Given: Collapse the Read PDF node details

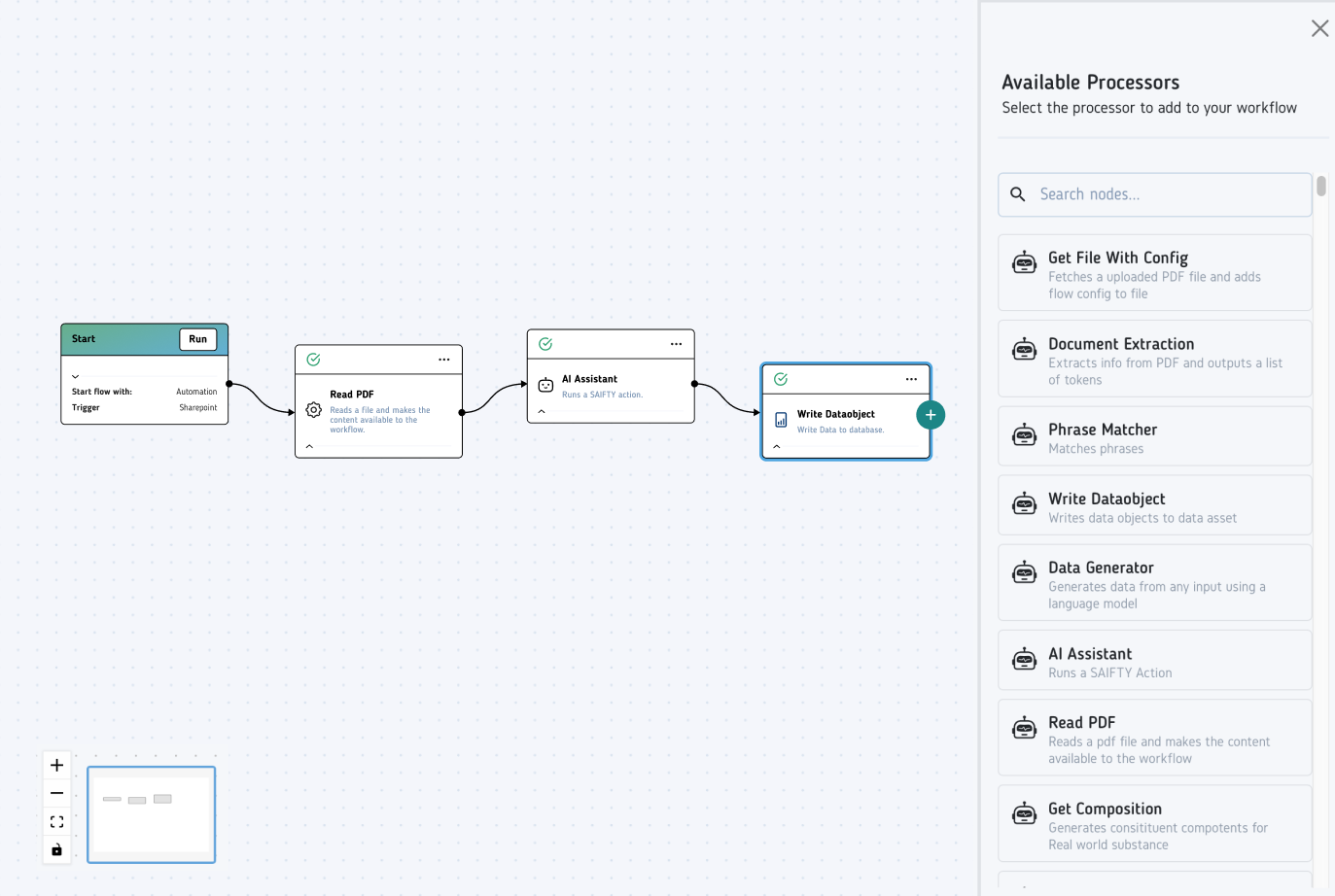Looking at the screenshot, I should pos(309,446).
